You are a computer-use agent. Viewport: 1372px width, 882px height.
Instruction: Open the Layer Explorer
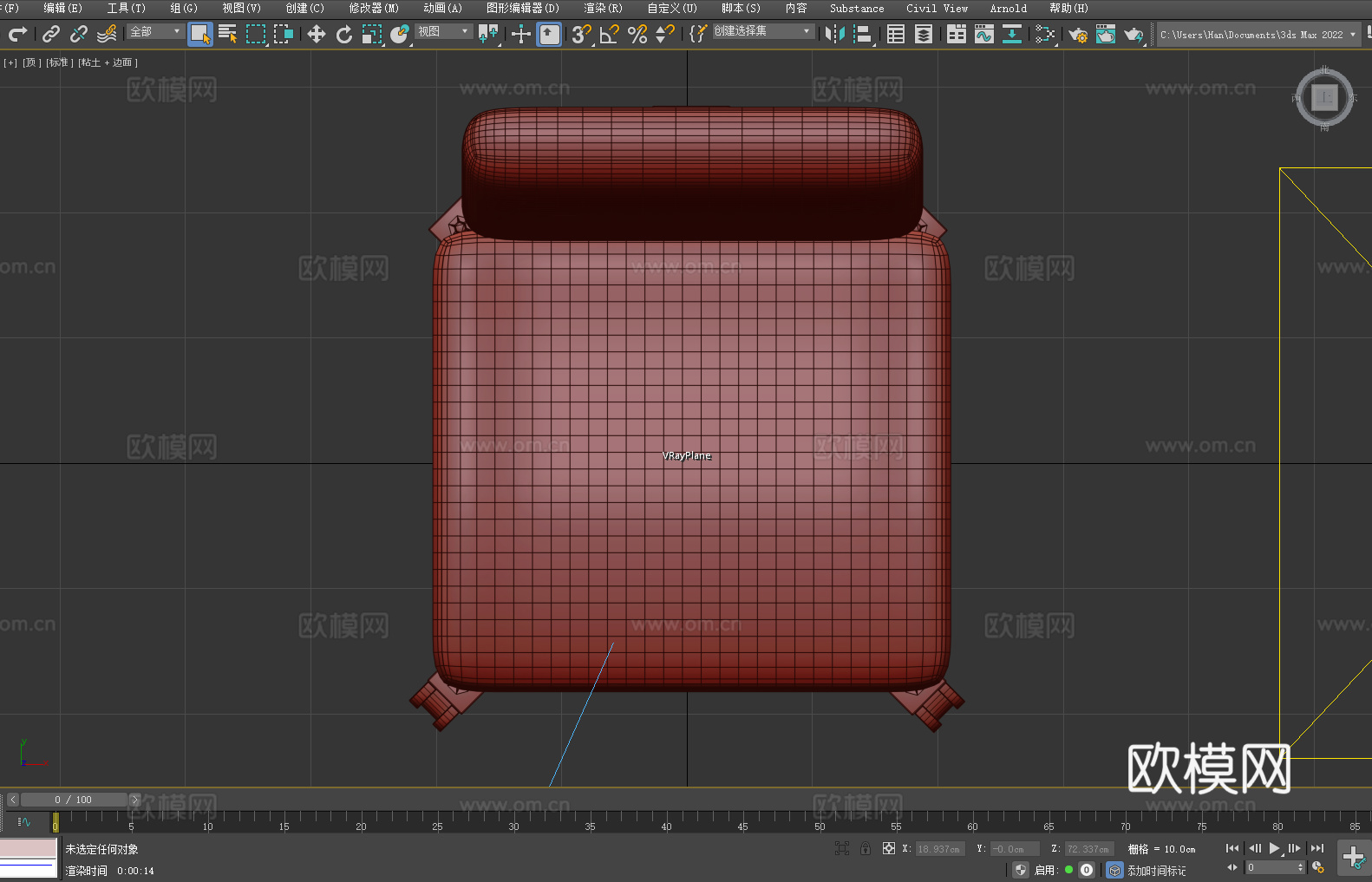pos(924,34)
